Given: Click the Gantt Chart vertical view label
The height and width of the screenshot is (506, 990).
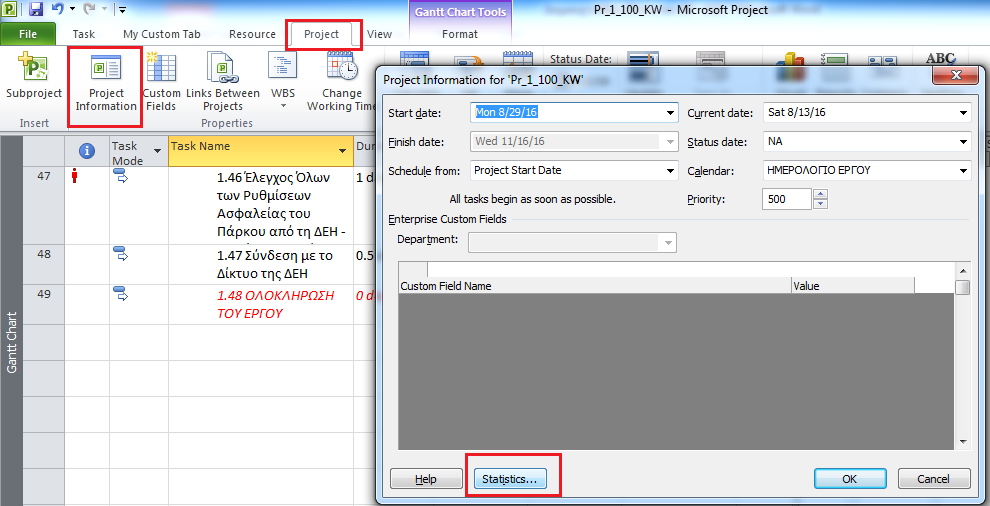Looking at the screenshot, I should pyautogui.click(x=12, y=342).
